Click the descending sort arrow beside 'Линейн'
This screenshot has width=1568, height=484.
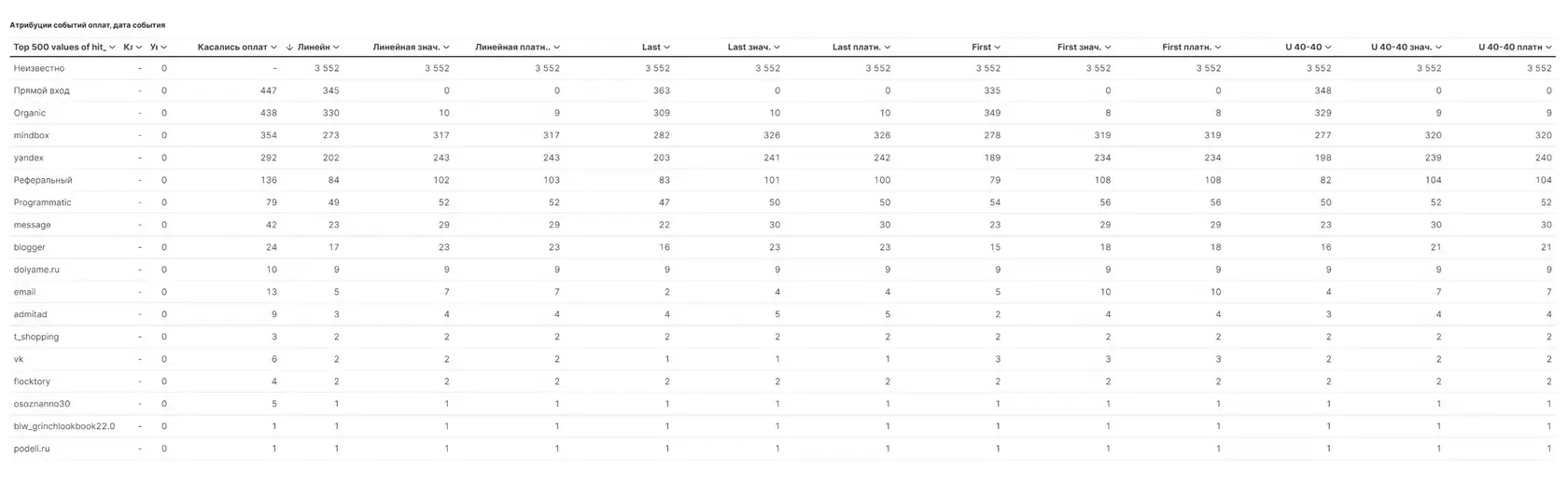[289, 47]
